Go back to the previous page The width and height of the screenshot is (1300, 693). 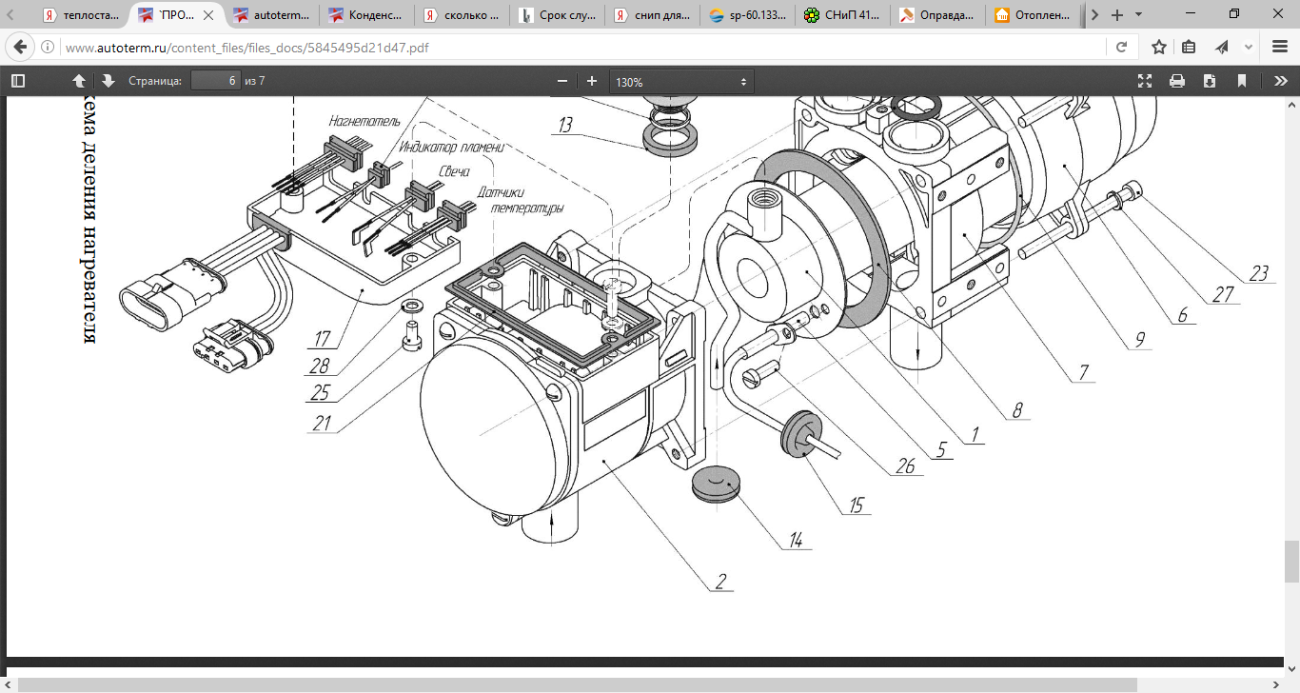[20, 47]
